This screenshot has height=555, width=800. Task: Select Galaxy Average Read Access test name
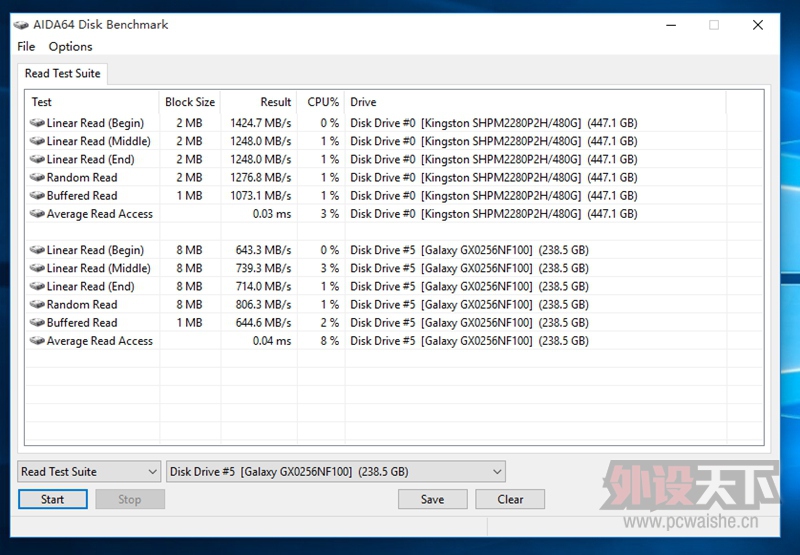click(99, 341)
